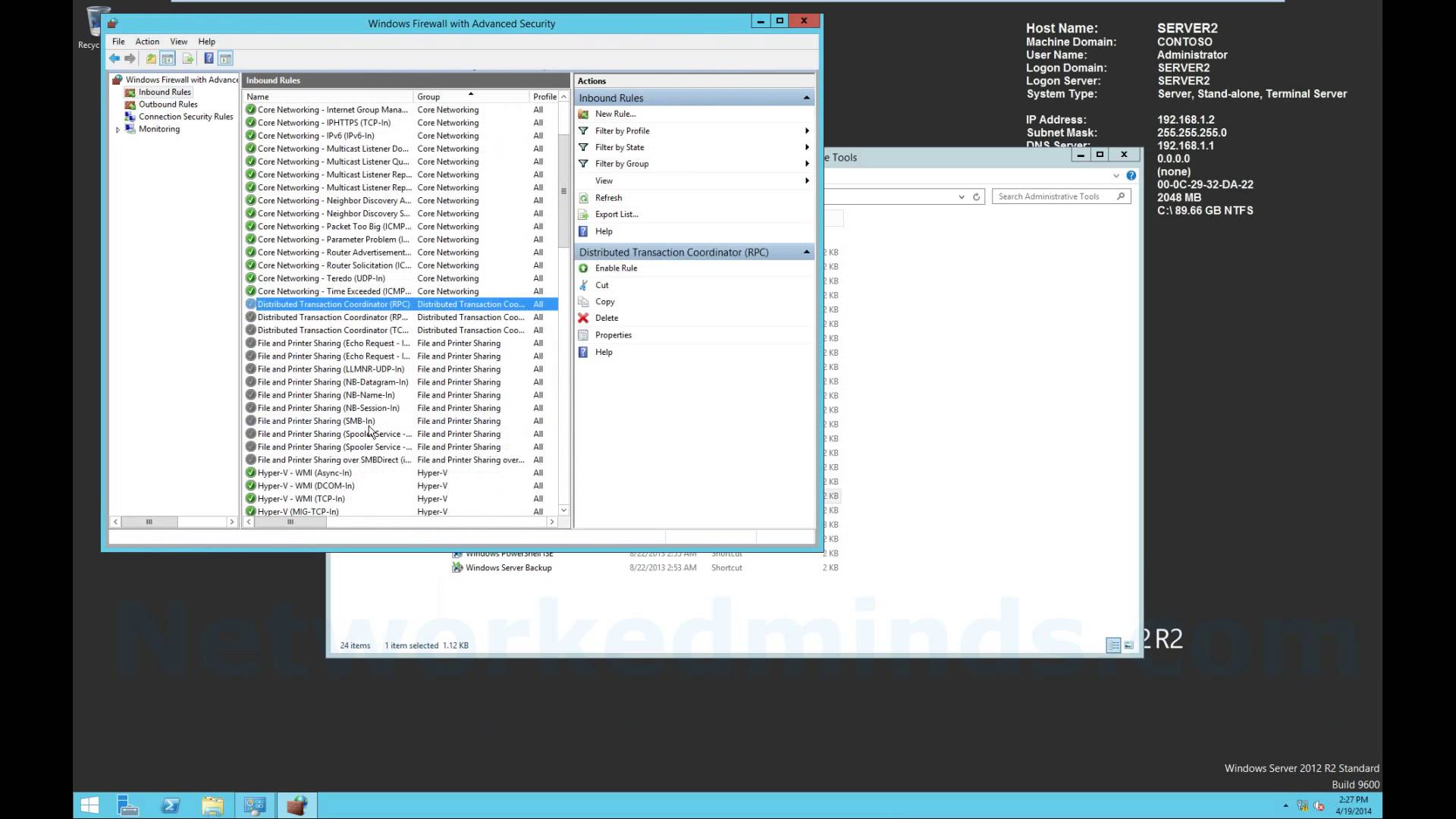Click the Copy icon in Actions pane
Image resolution: width=1456 pixels, height=819 pixels.
click(x=583, y=302)
